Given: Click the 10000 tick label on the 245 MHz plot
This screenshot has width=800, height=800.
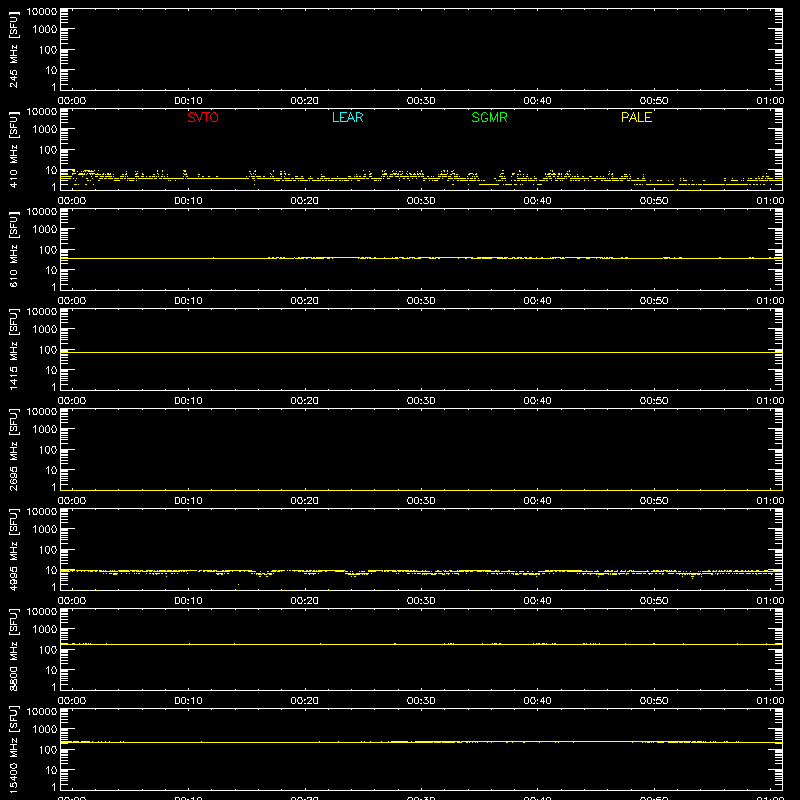Looking at the screenshot, I should 42,12.
